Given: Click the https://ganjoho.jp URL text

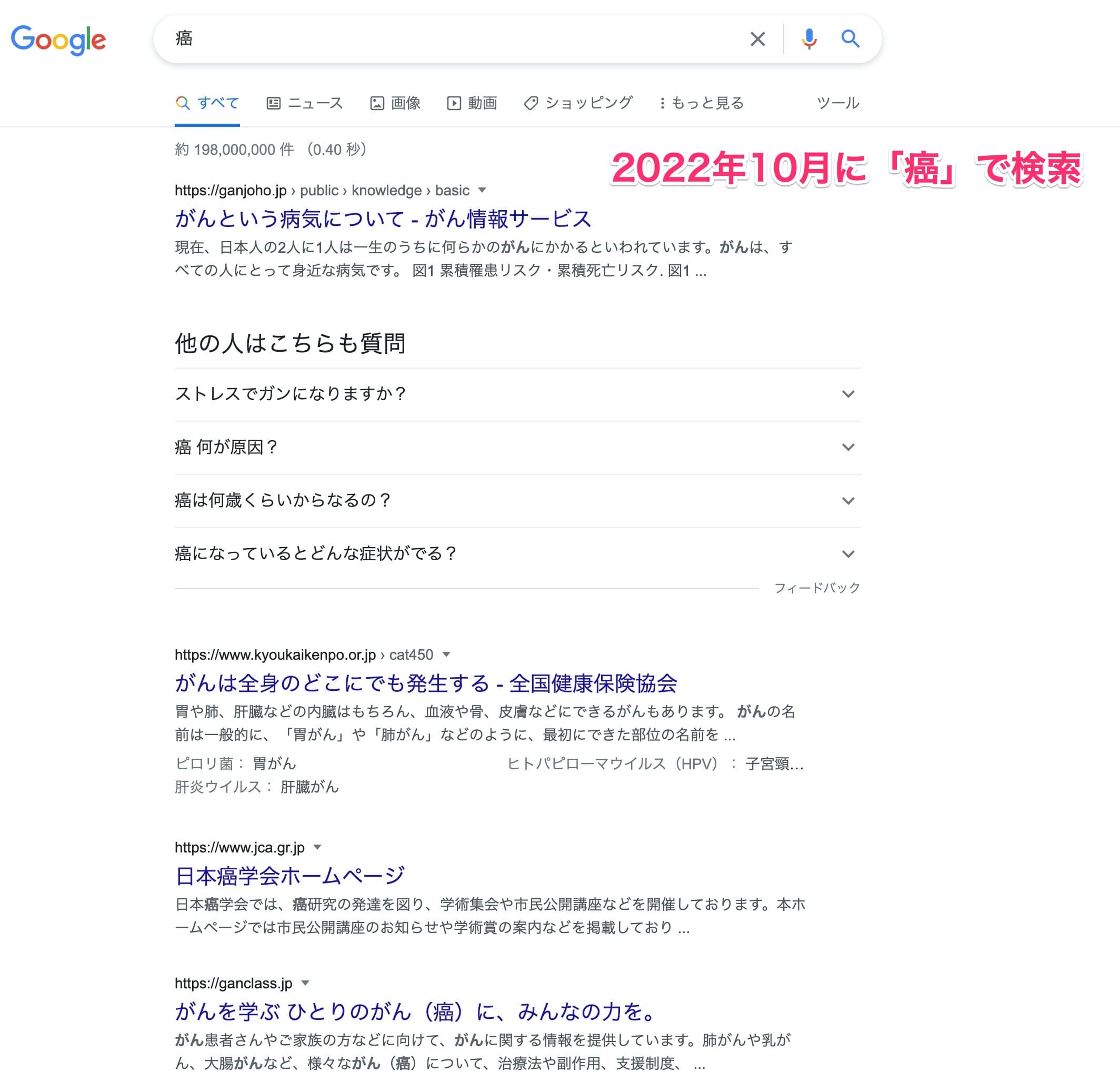Looking at the screenshot, I should [231, 190].
